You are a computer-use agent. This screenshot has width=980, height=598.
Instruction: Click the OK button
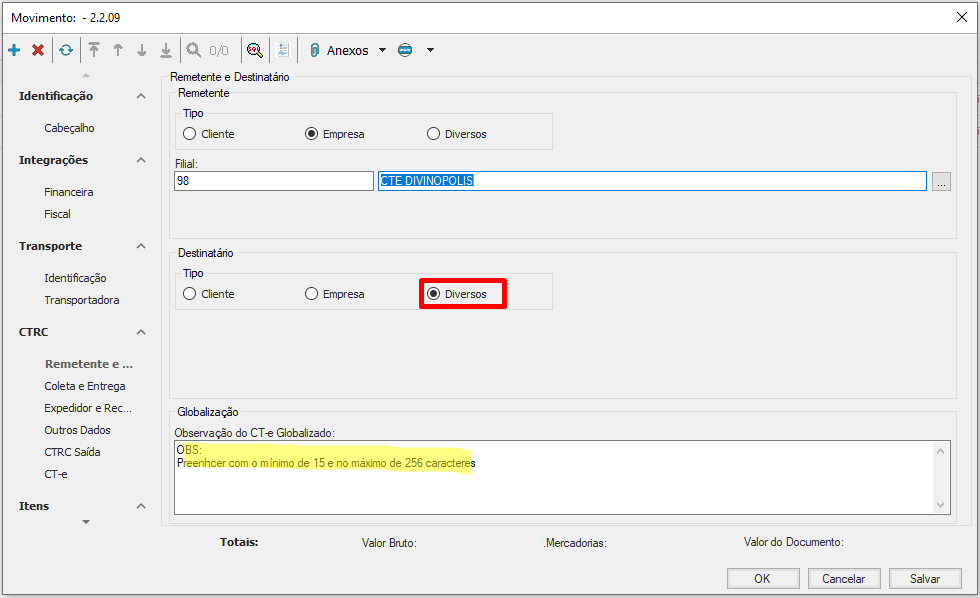[763, 579]
